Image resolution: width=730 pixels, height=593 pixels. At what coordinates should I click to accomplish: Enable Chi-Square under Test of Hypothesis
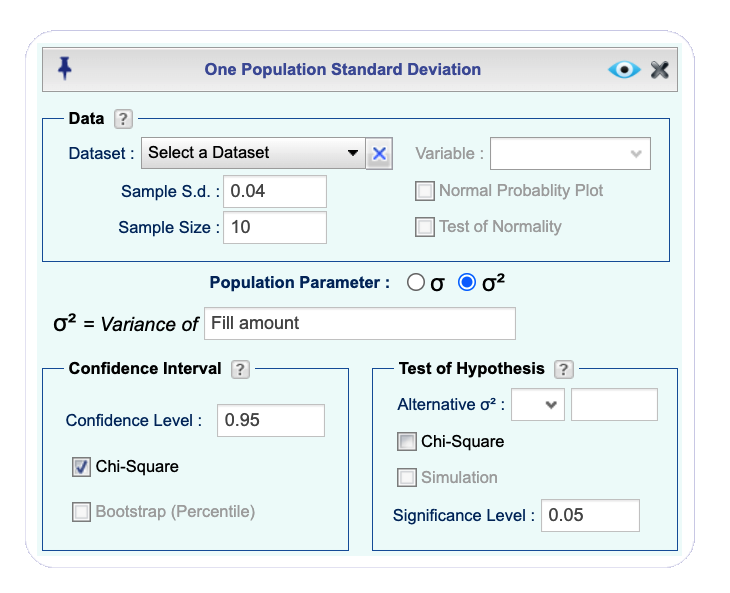[x=406, y=441]
